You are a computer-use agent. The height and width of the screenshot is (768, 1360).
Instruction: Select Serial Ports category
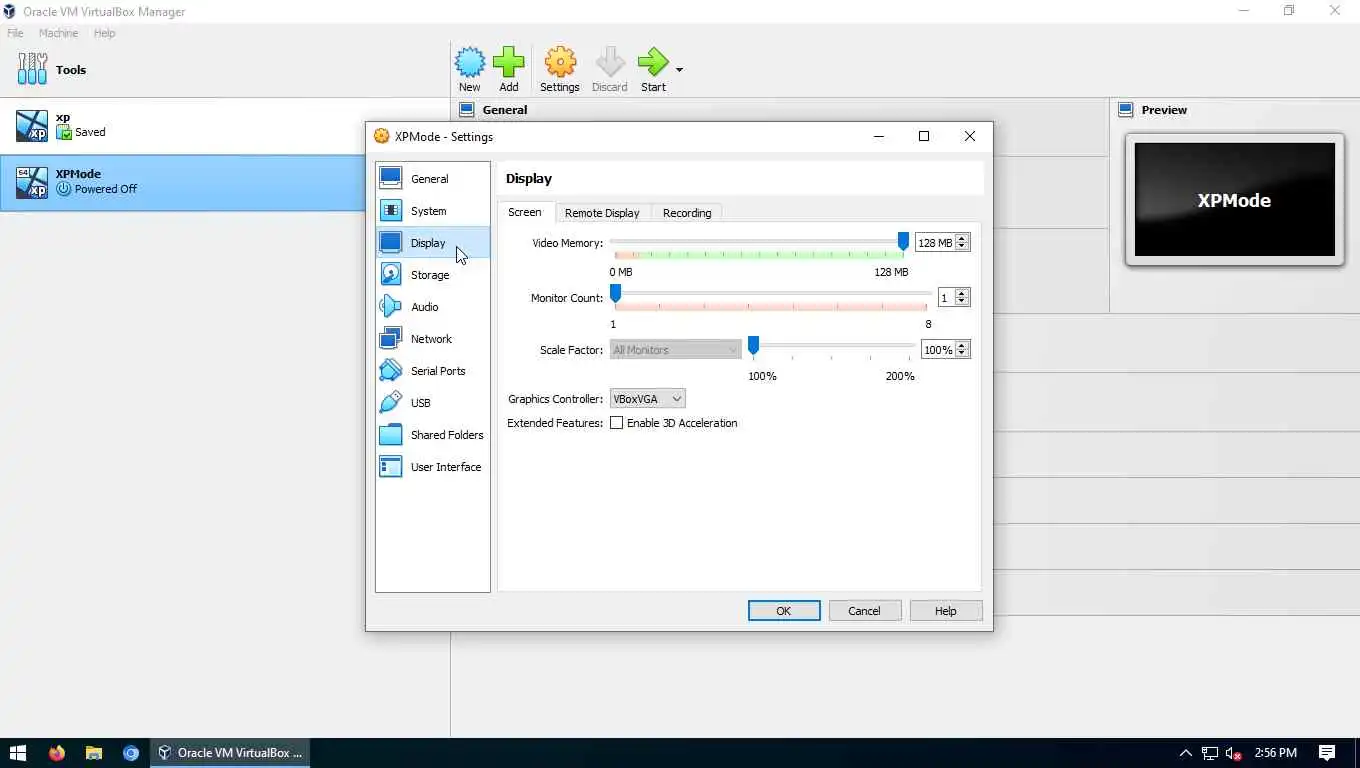pos(432,371)
